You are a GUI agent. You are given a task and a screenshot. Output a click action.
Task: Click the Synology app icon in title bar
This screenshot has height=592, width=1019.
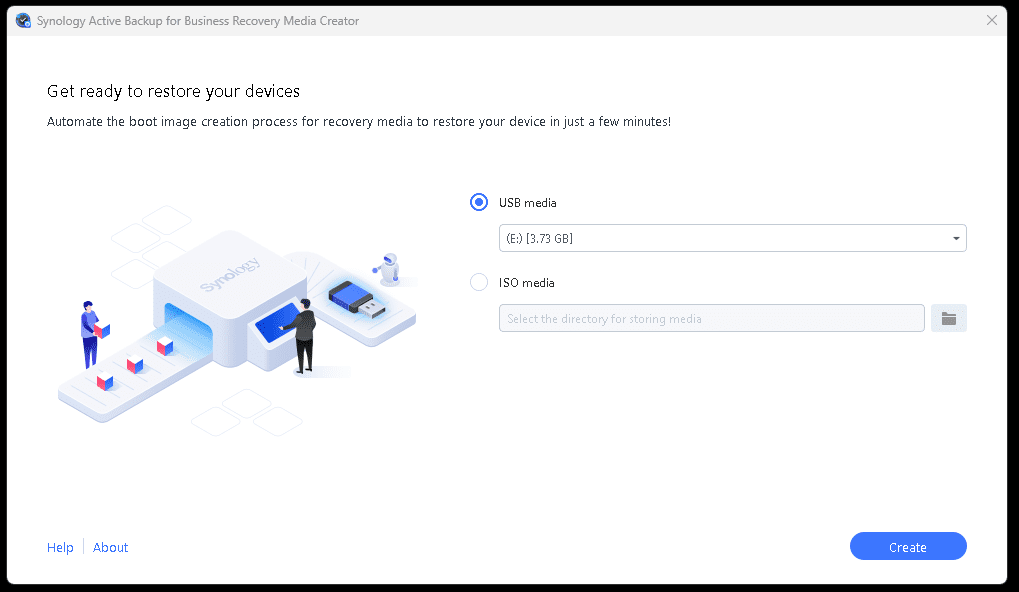23,21
